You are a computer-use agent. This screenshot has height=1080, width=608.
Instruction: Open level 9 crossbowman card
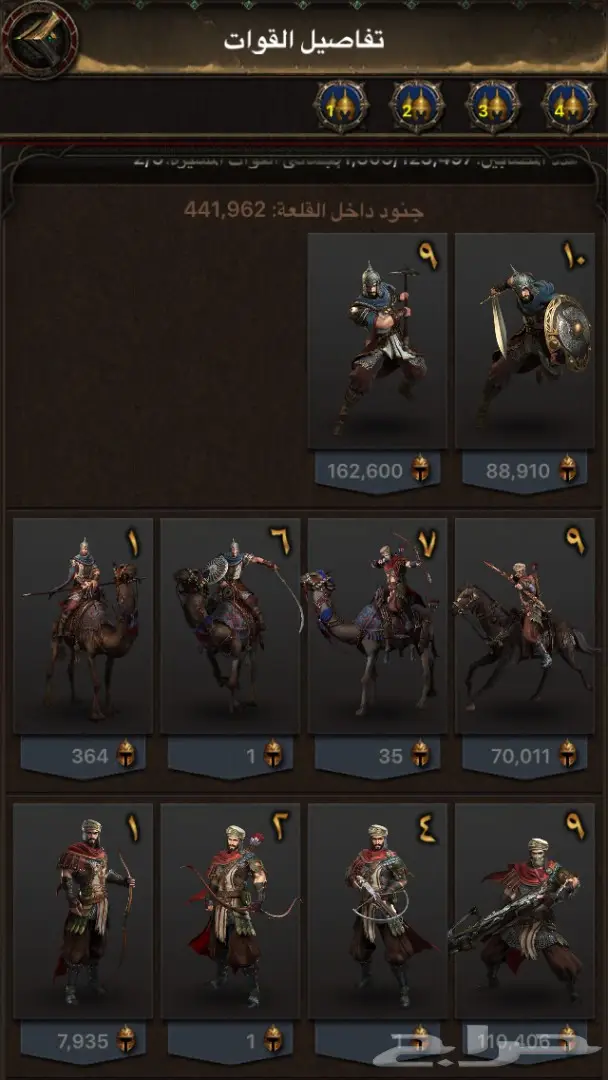[525, 911]
